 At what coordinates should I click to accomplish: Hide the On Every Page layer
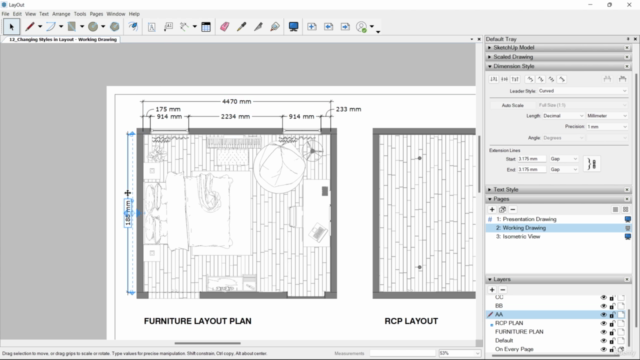pyautogui.click(x=603, y=349)
